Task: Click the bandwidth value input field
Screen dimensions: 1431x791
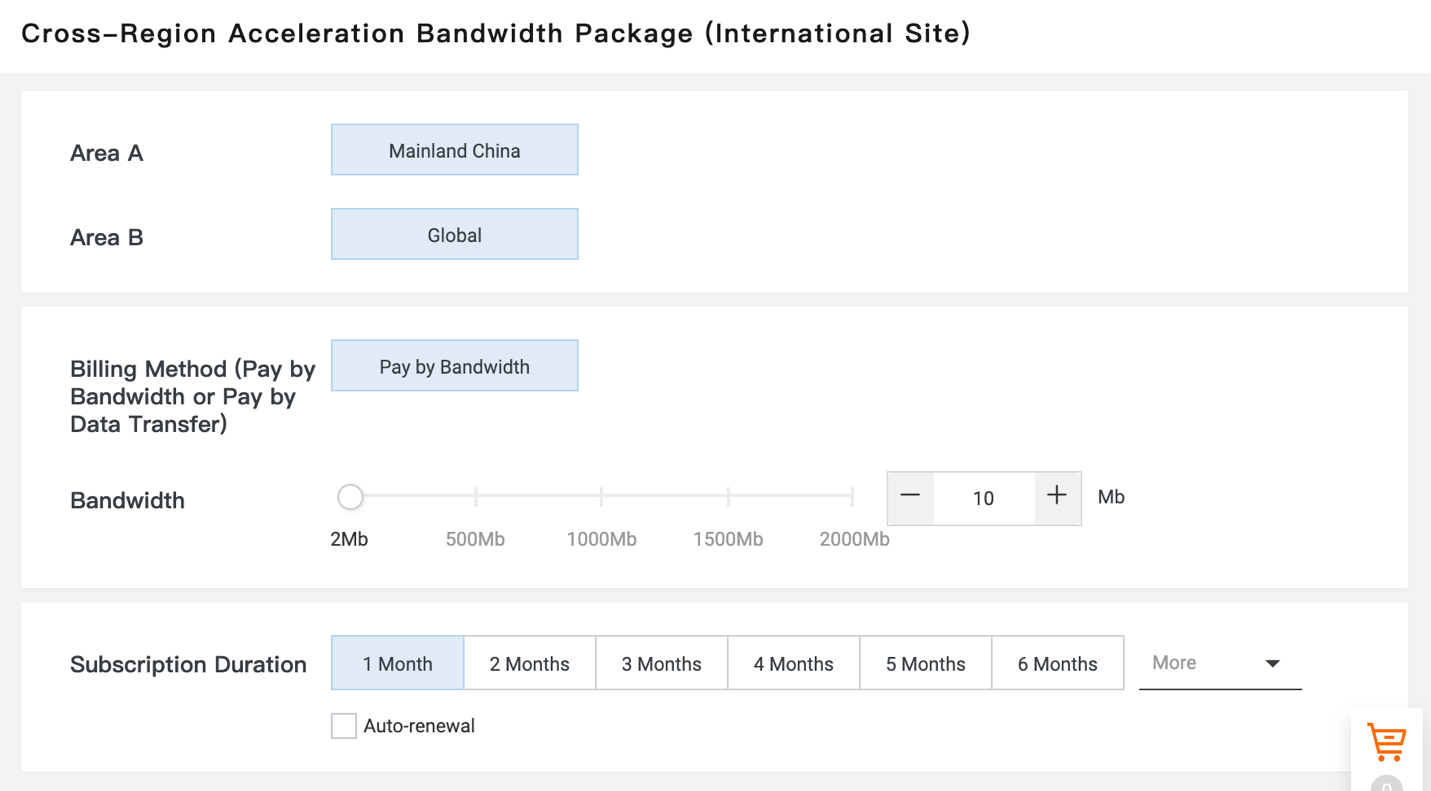Action: [x=983, y=498]
